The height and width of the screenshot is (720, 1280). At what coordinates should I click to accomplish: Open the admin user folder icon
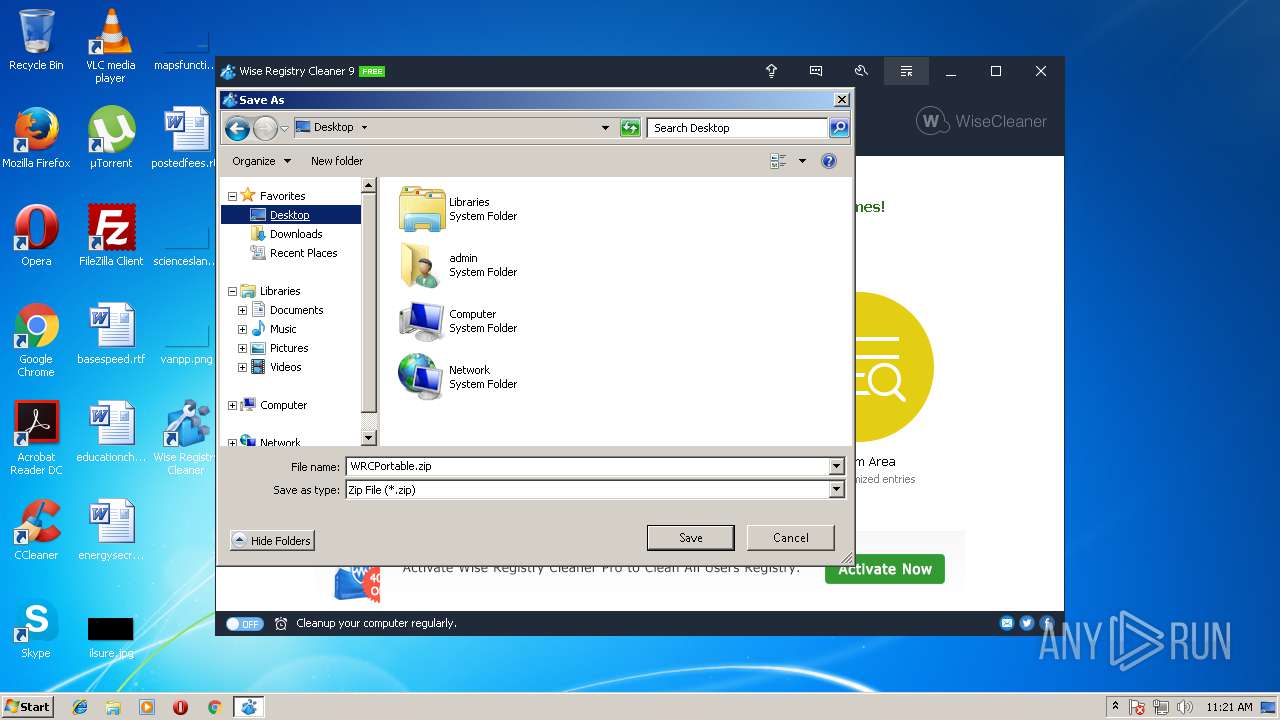pos(422,265)
